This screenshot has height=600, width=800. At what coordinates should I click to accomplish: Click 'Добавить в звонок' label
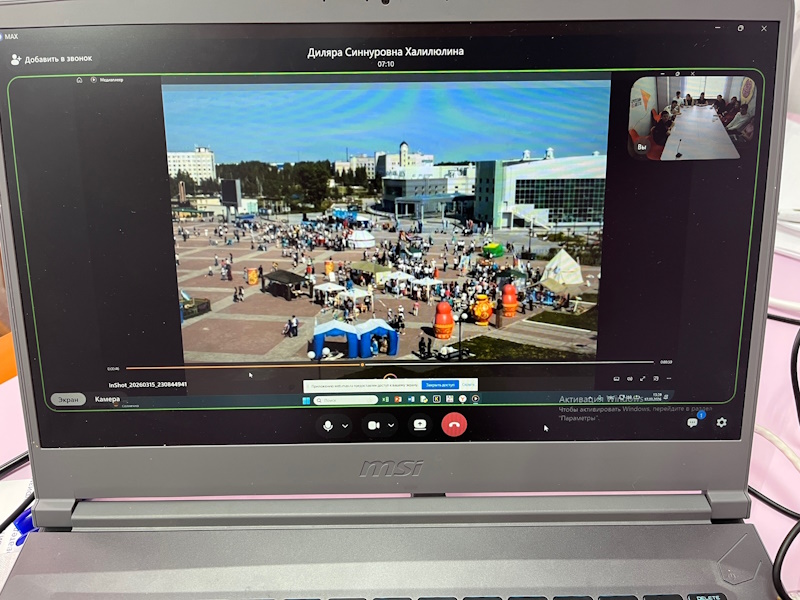coord(58,59)
